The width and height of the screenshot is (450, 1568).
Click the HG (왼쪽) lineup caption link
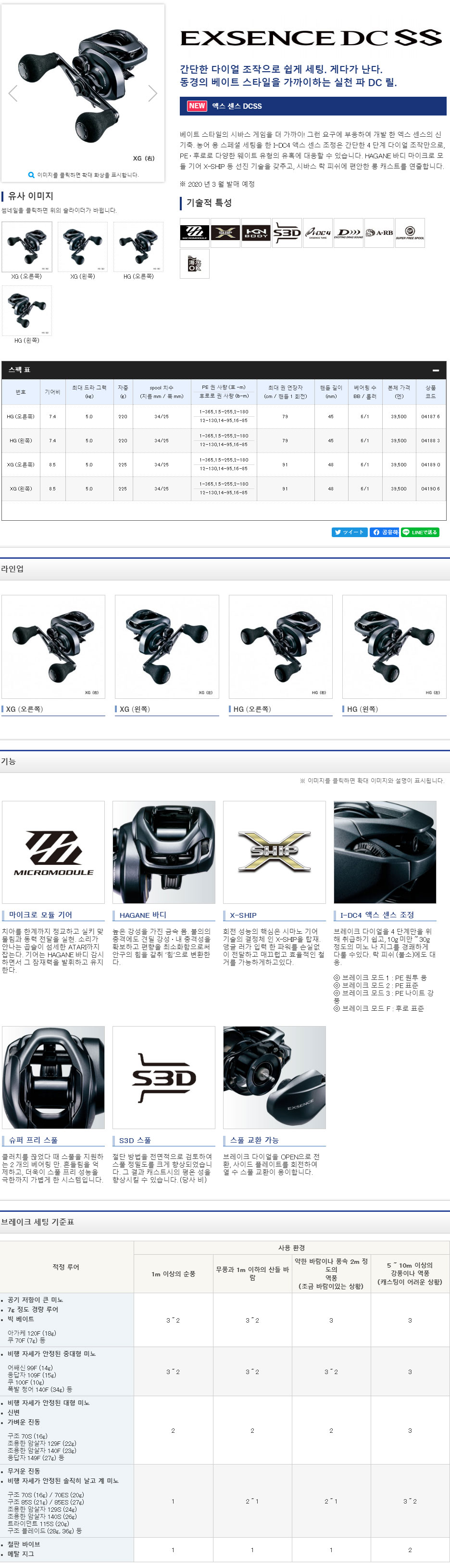point(362,709)
